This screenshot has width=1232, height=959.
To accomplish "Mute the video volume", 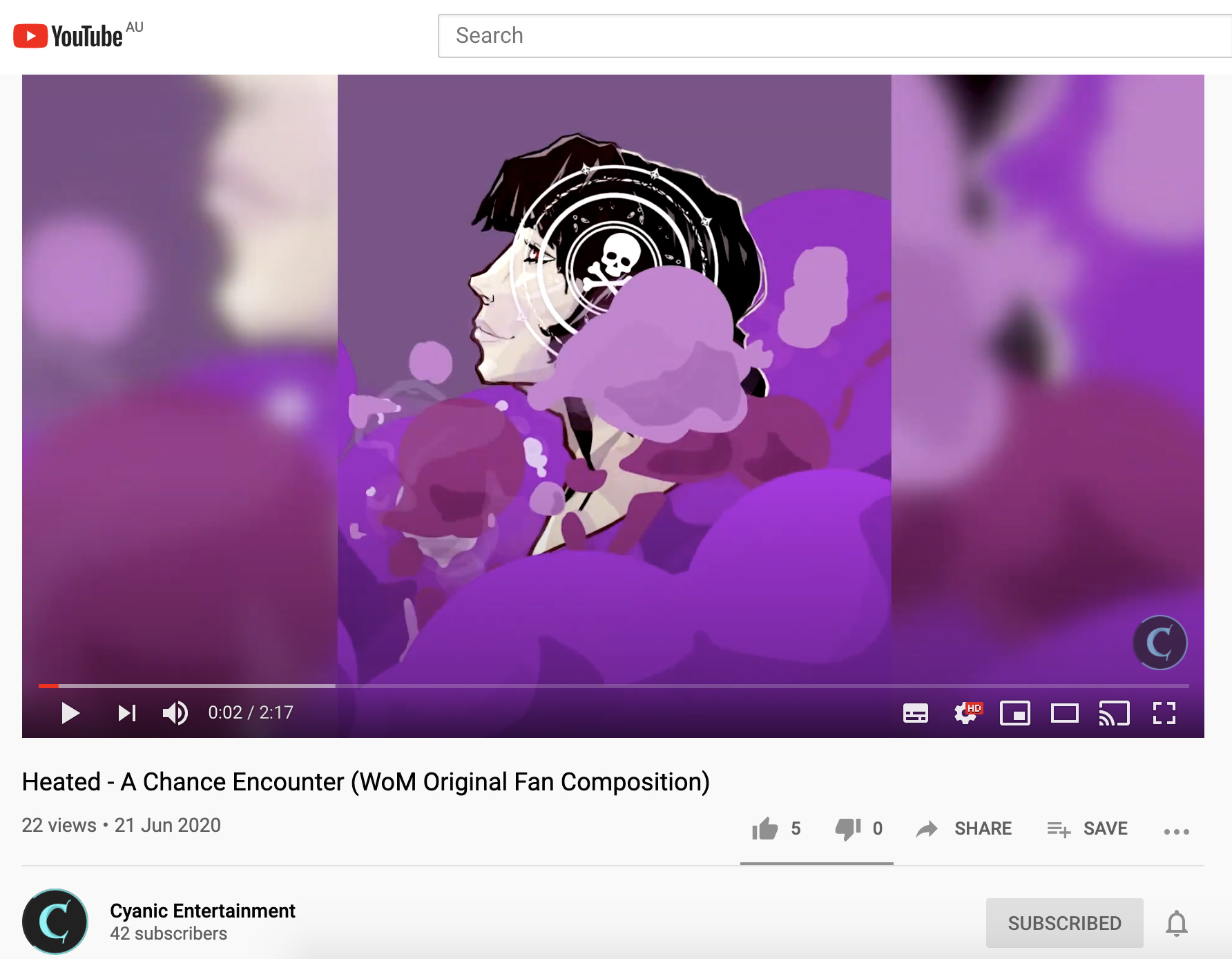I will [x=175, y=712].
